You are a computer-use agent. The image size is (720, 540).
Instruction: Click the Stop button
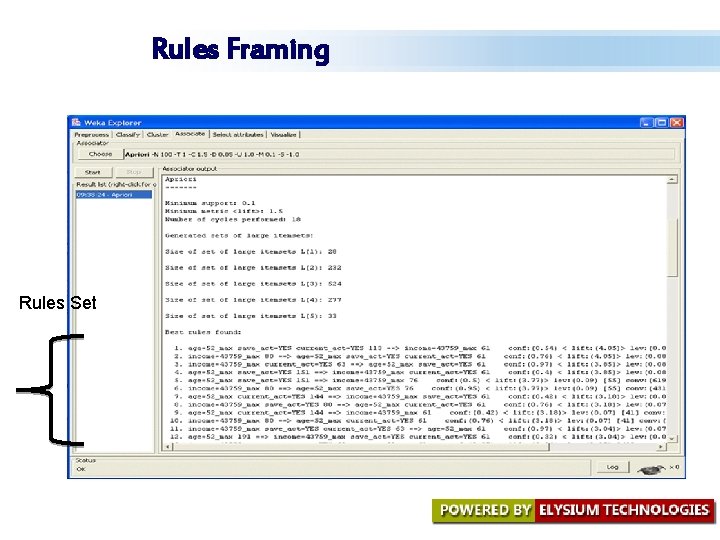(x=134, y=172)
